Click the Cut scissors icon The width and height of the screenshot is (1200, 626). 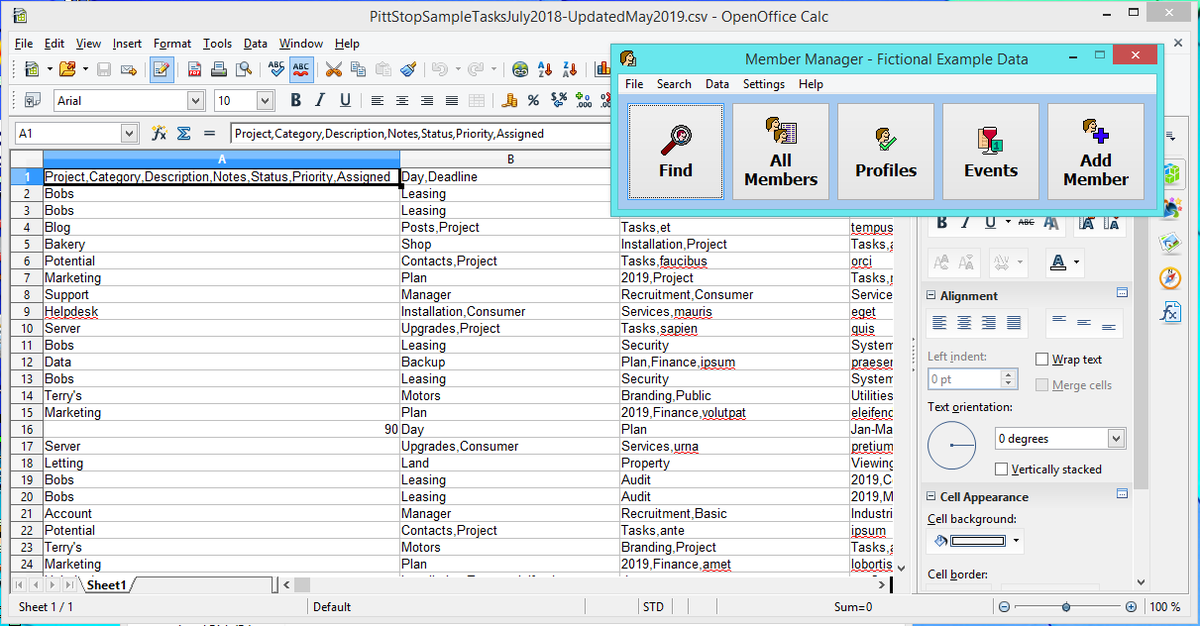334,69
